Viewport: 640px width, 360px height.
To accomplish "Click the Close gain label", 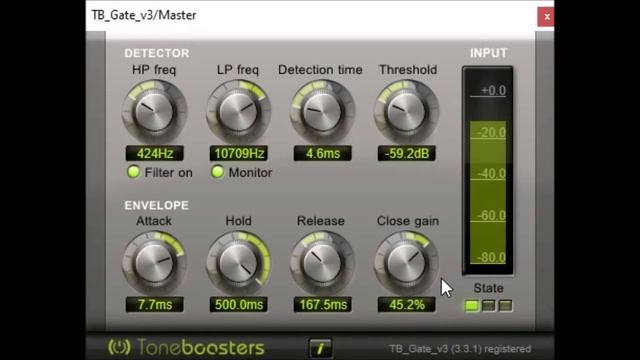I will [408, 221].
